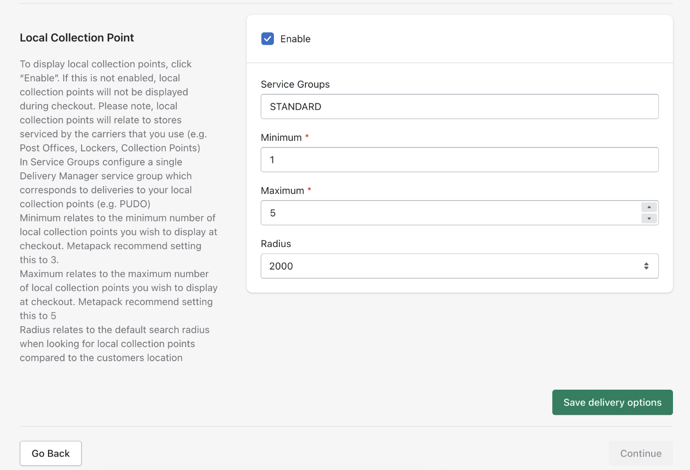
Task: Click the Enable label text
Action: pos(295,39)
